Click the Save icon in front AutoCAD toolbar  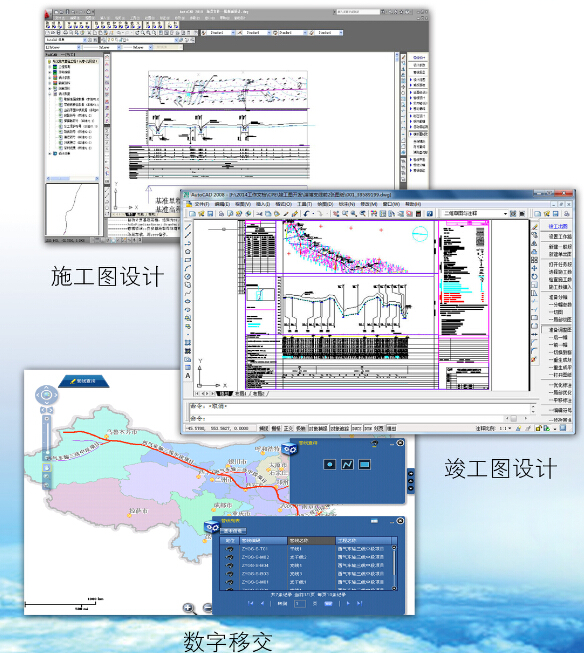(x=210, y=214)
